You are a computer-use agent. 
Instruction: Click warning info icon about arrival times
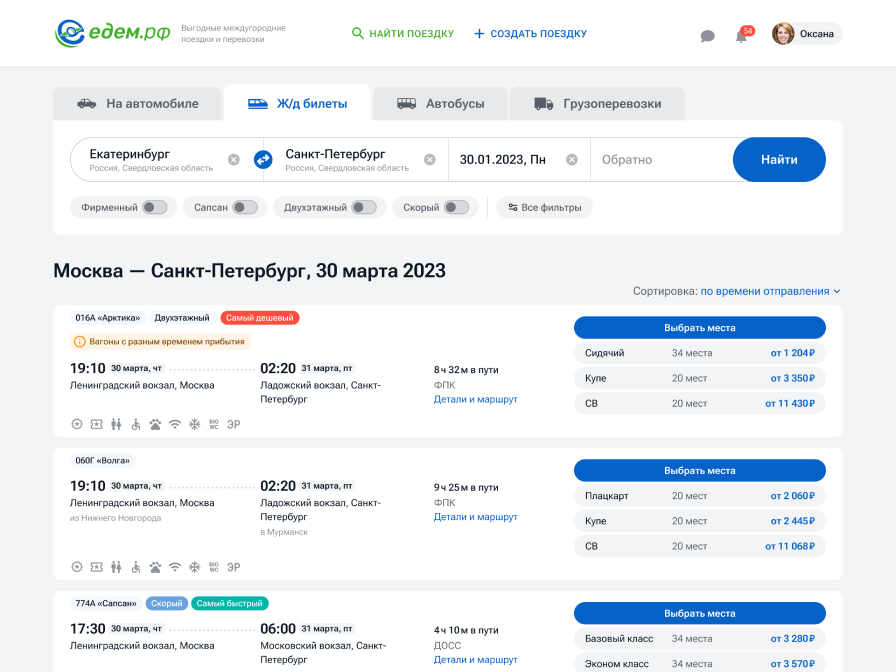click(79, 342)
